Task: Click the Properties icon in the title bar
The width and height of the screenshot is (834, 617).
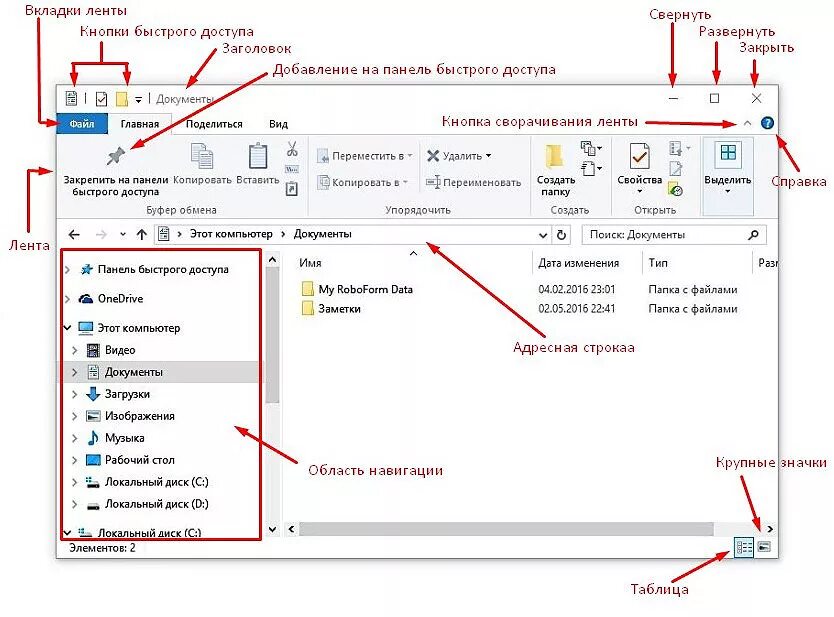Action: [x=101, y=99]
